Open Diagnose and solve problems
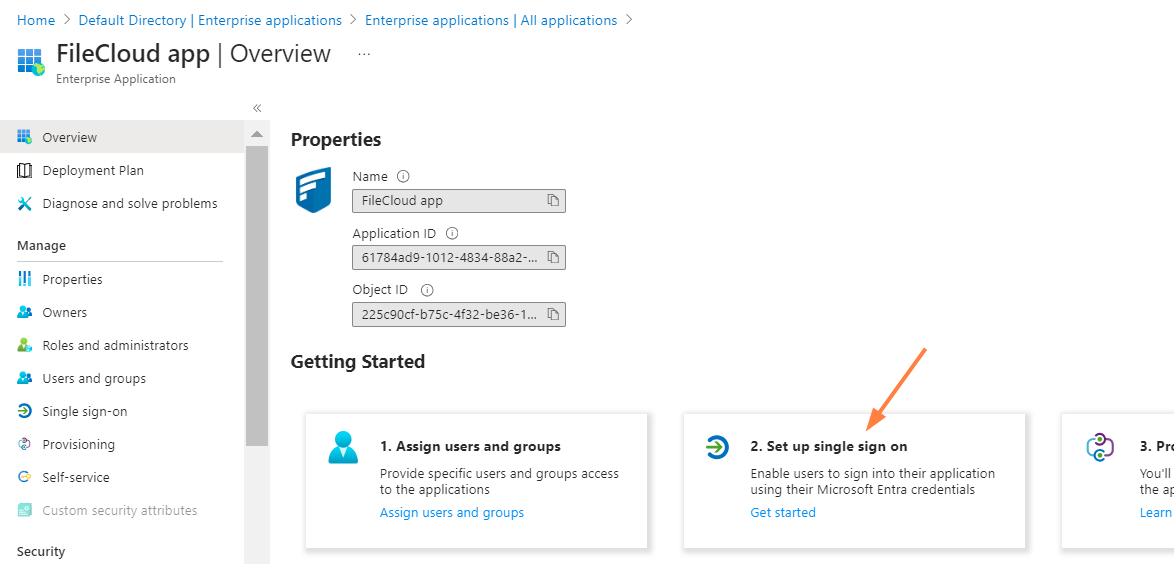Image resolution: width=1174 pixels, height=564 pixels. [129, 203]
